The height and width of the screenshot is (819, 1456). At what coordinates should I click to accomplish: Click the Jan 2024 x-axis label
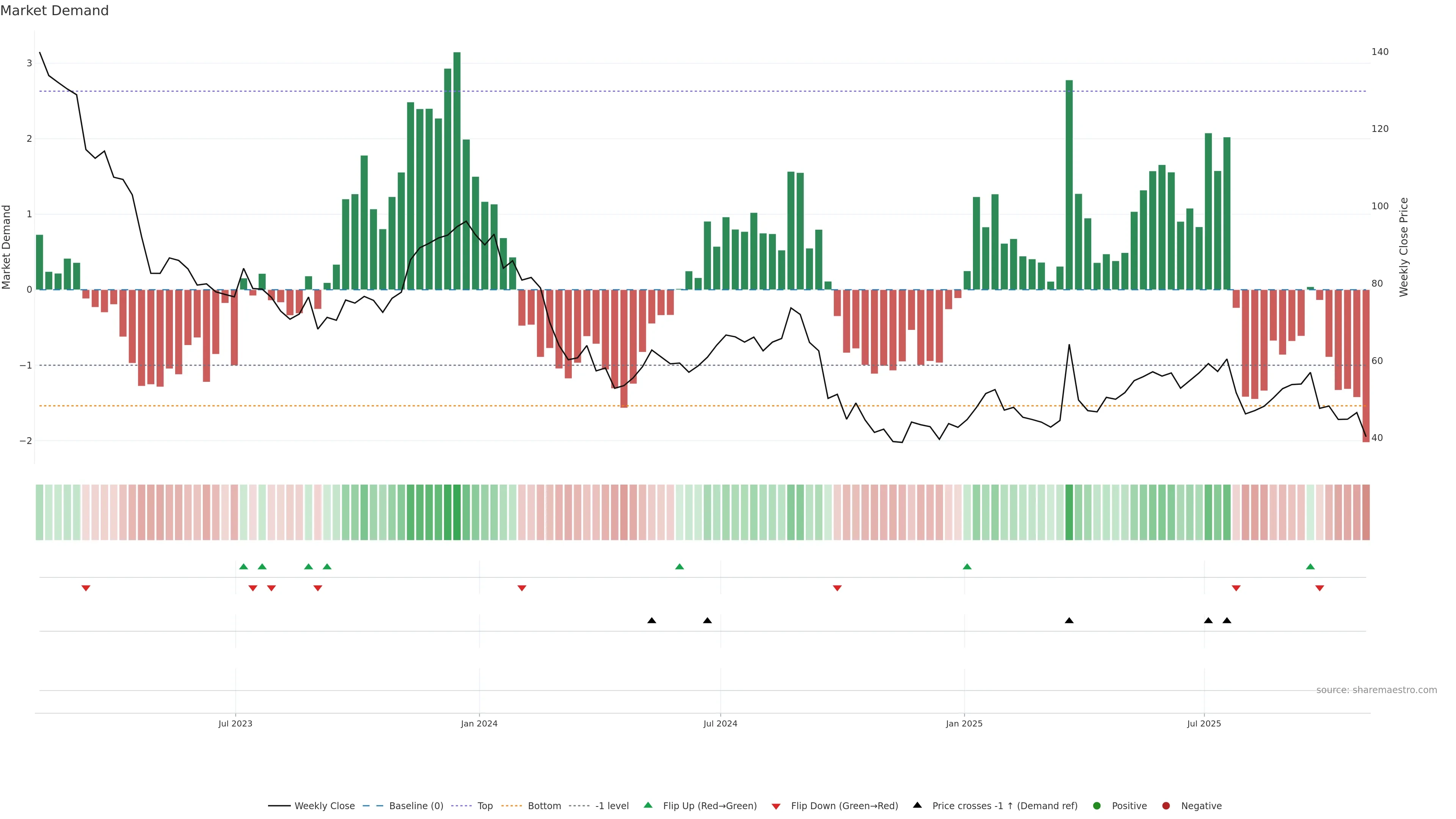tap(479, 723)
